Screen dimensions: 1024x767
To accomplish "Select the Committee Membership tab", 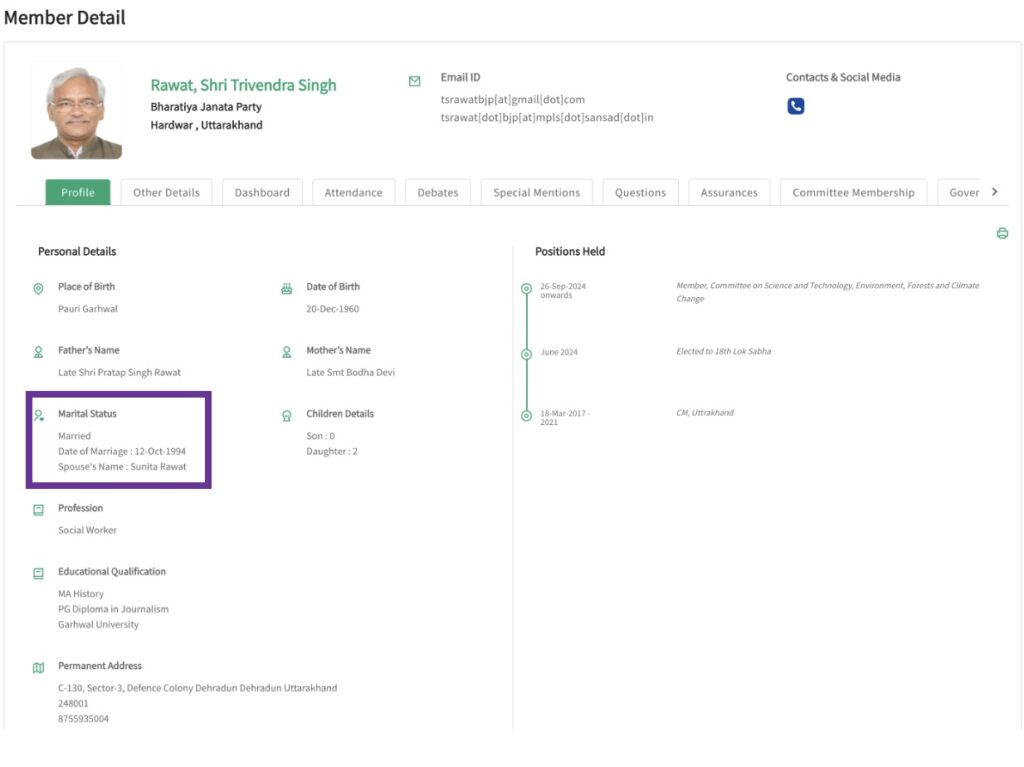I will click(853, 192).
